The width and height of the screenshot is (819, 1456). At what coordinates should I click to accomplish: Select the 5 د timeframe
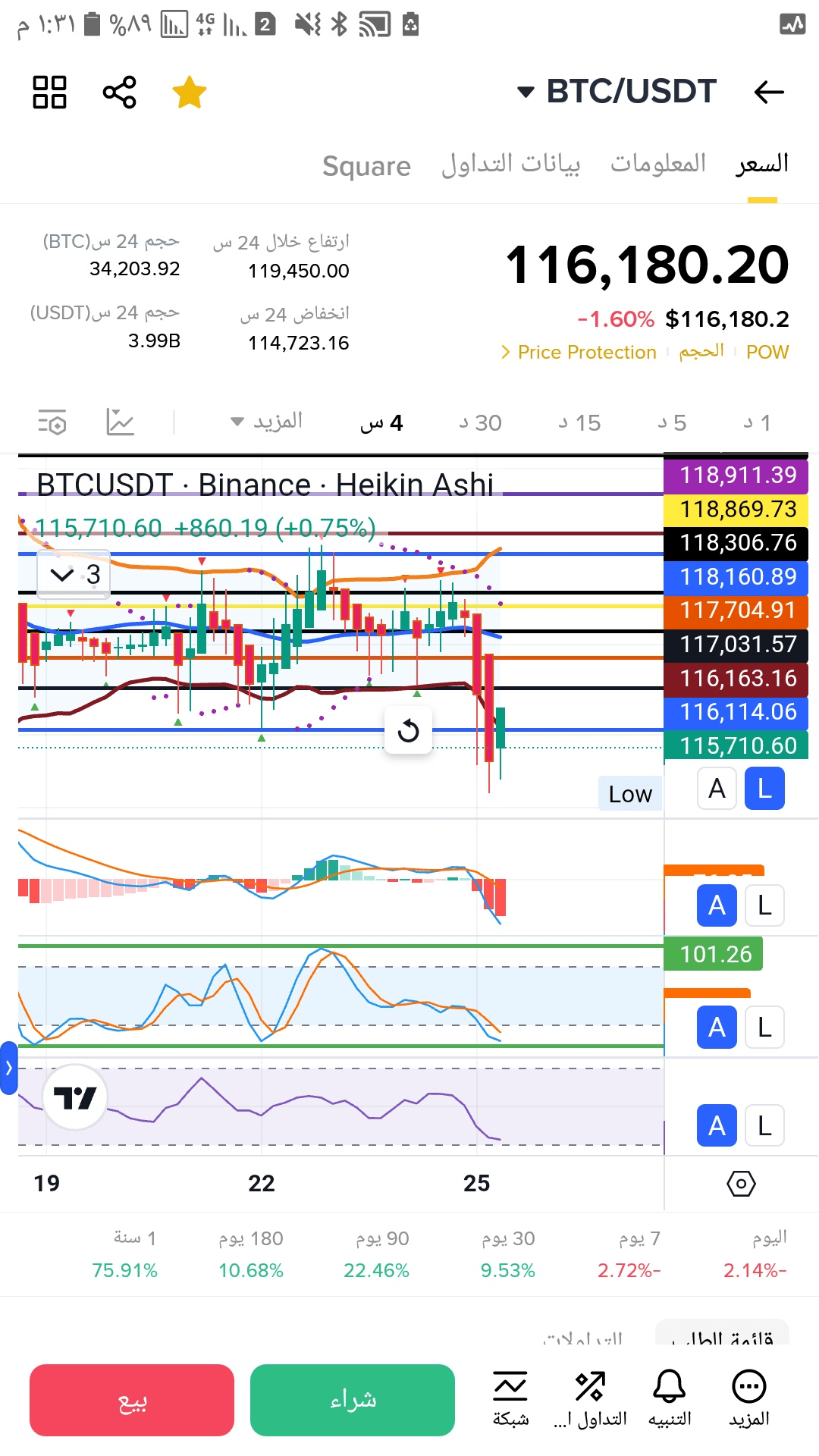pyautogui.click(x=673, y=423)
